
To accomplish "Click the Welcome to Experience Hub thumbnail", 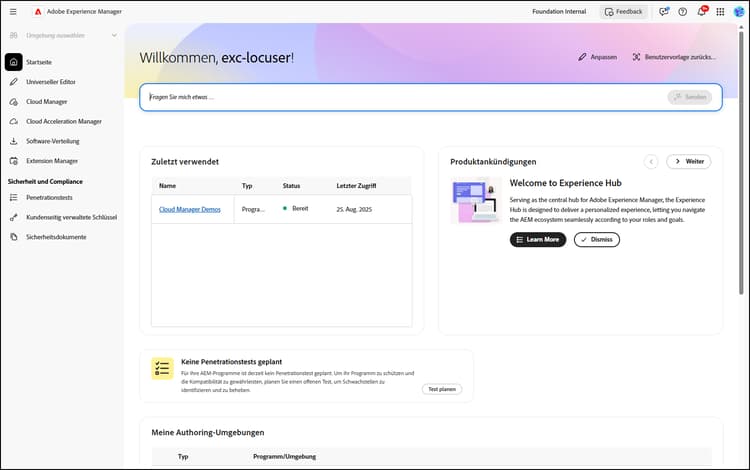I will (x=476, y=200).
